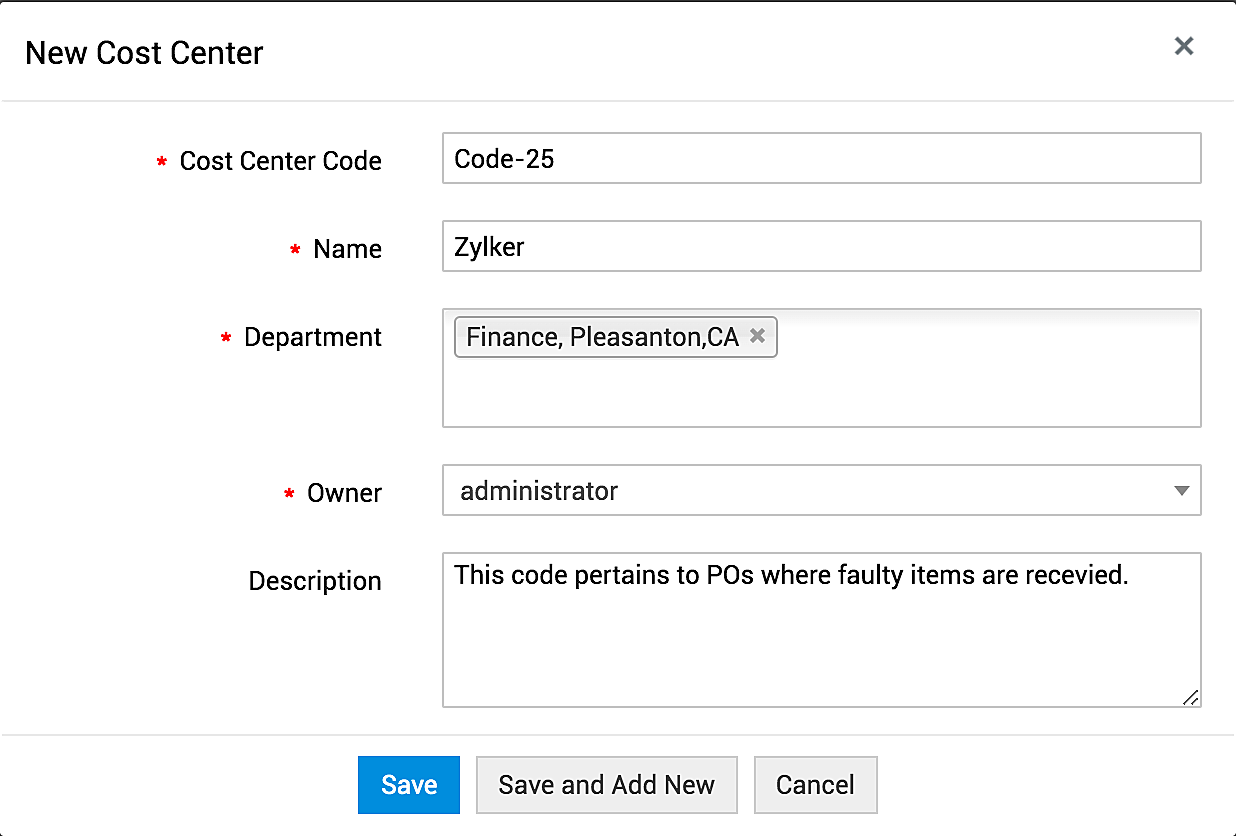Click the New Cost Center title
Image resolution: width=1236 pixels, height=836 pixels.
point(144,53)
